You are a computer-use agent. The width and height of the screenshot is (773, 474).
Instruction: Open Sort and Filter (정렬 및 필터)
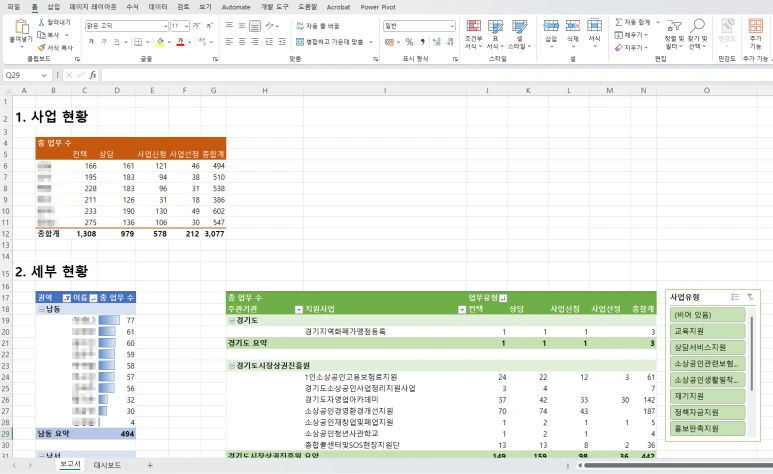674,34
